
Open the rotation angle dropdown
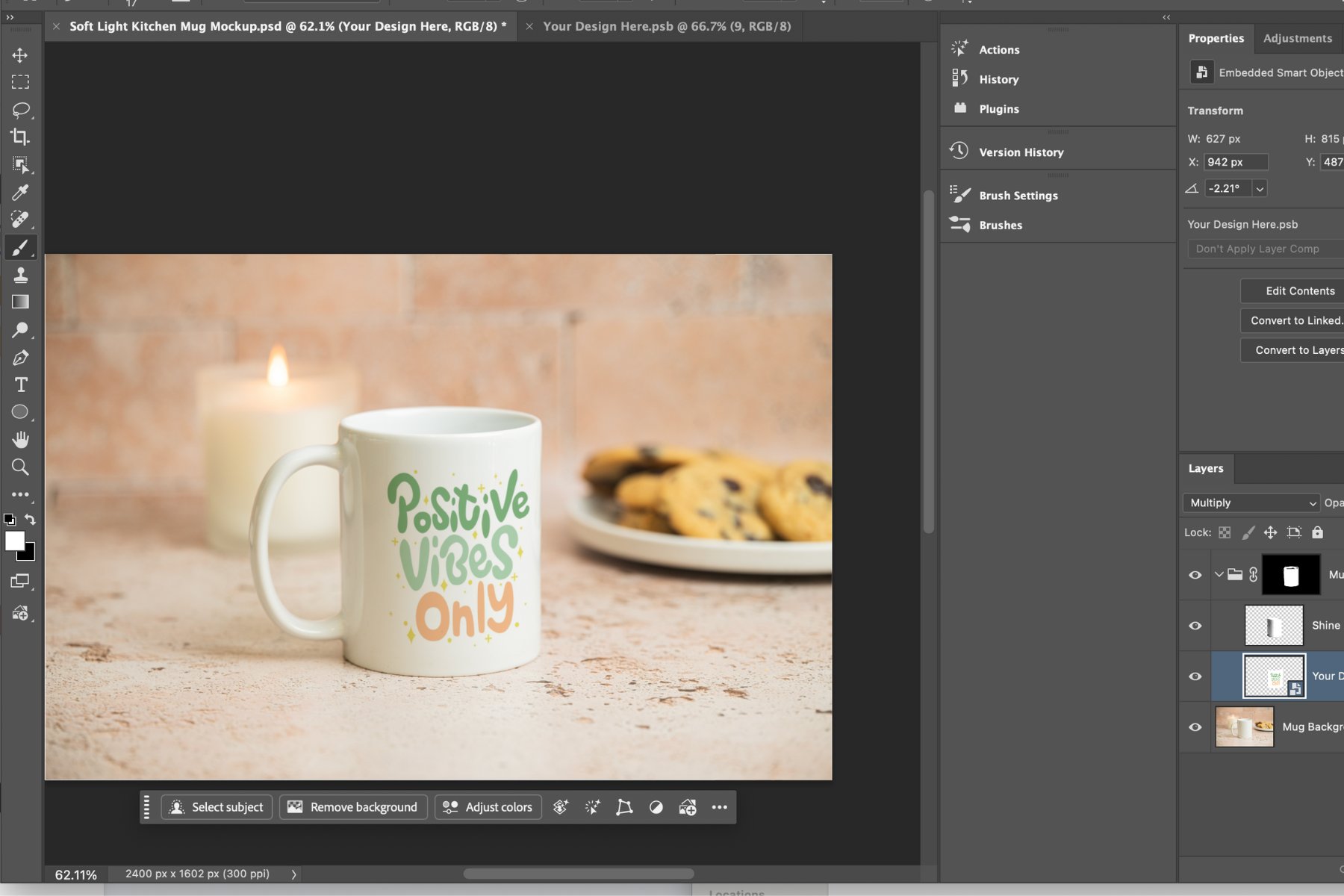point(1260,189)
